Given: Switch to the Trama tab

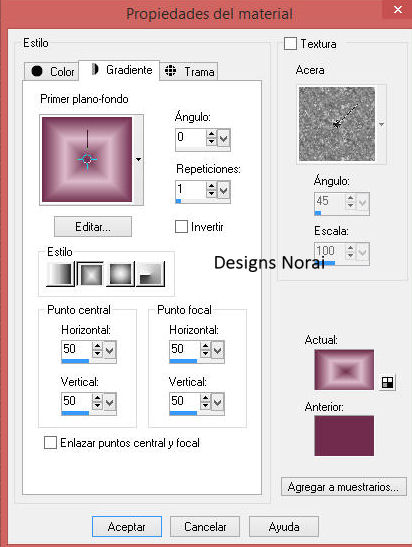Looking at the screenshot, I should (189, 71).
